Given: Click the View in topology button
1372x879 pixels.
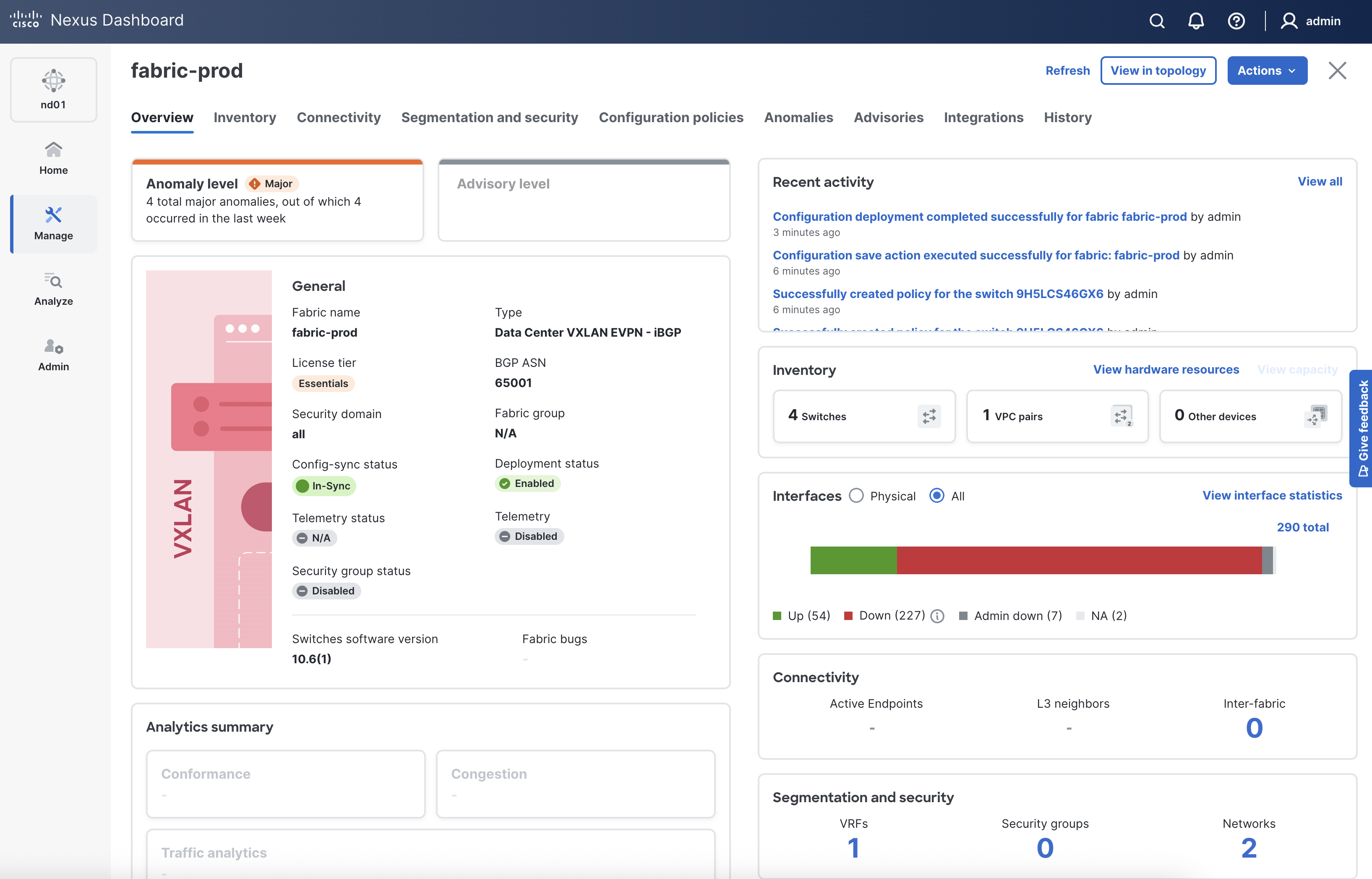Looking at the screenshot, I should point(1158,71).
